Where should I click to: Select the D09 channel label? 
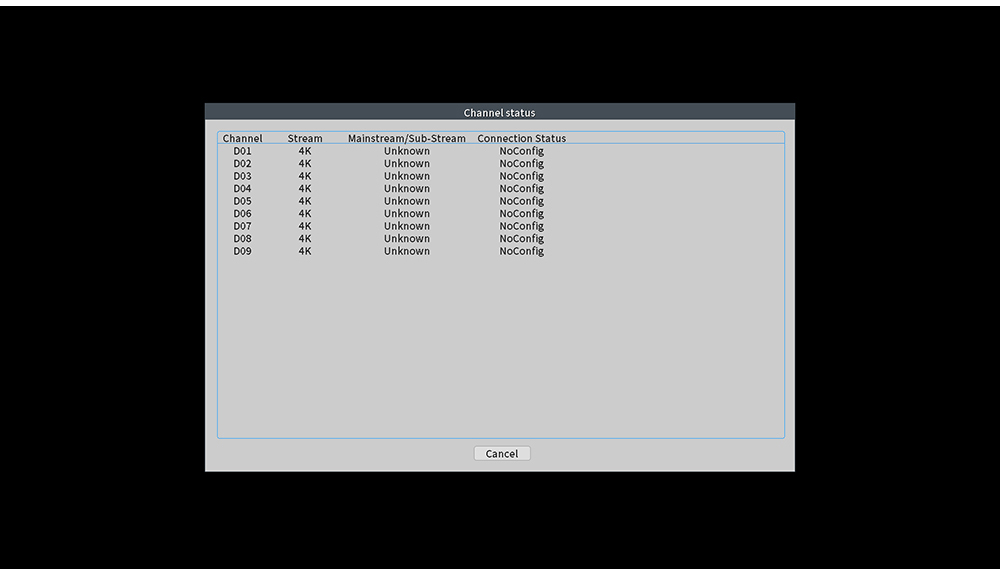coord(243,251)
